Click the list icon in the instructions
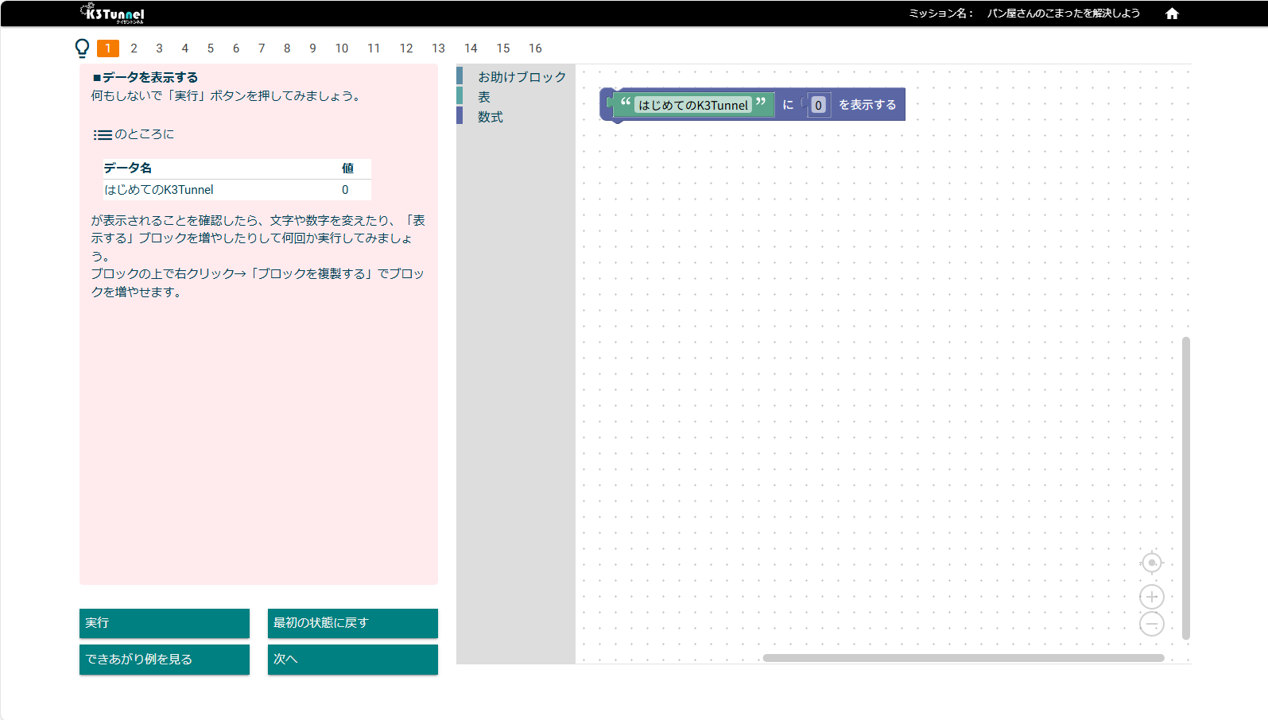Screen dimensions: 1268x720 coord(102,135)
